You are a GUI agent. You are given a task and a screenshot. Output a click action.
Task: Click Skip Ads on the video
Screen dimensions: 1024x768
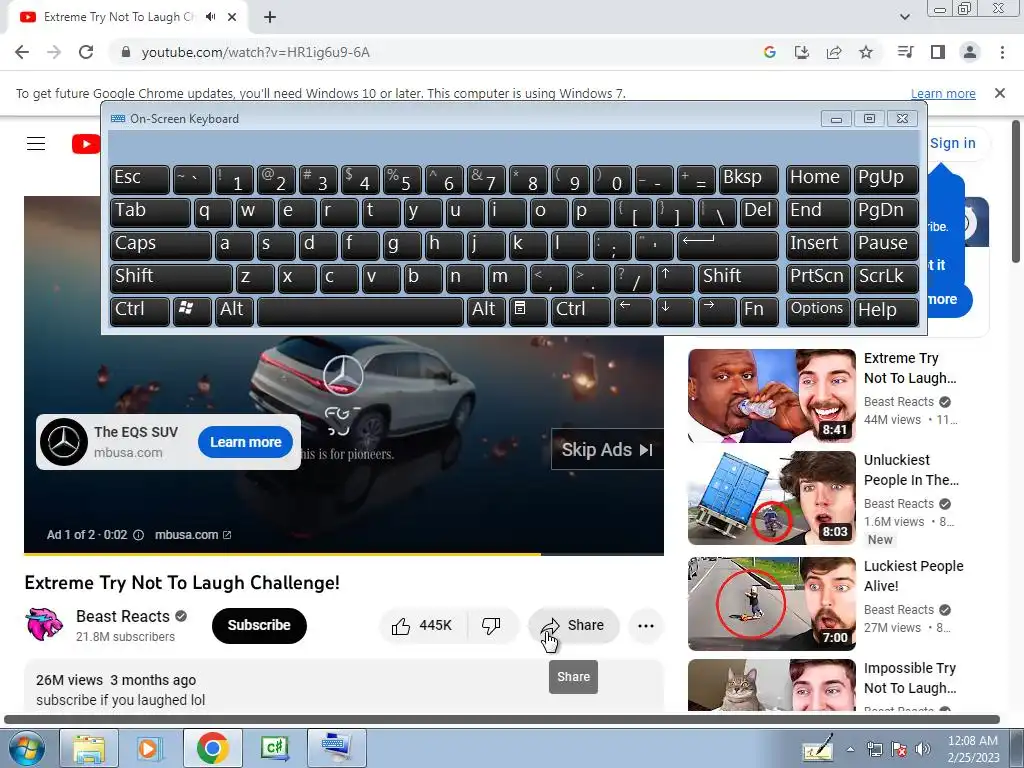point(607,449)
